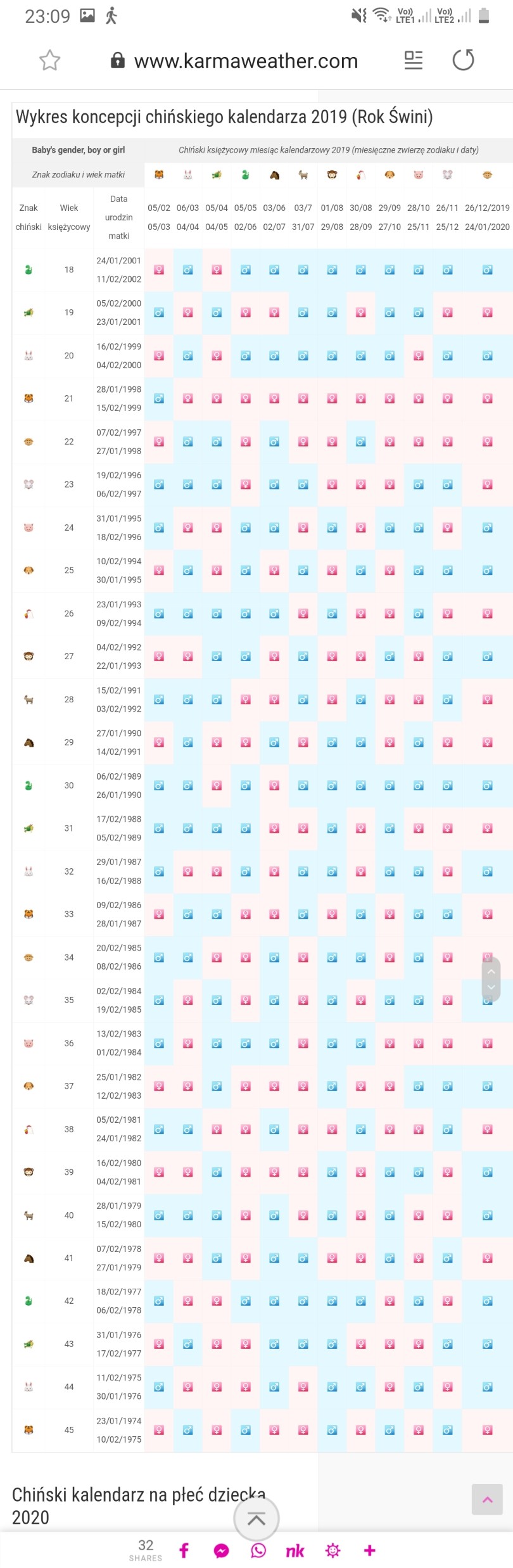Tap the '32 SHARES' counter
The image size is (513, 1568).
(x=146, y=1550)
